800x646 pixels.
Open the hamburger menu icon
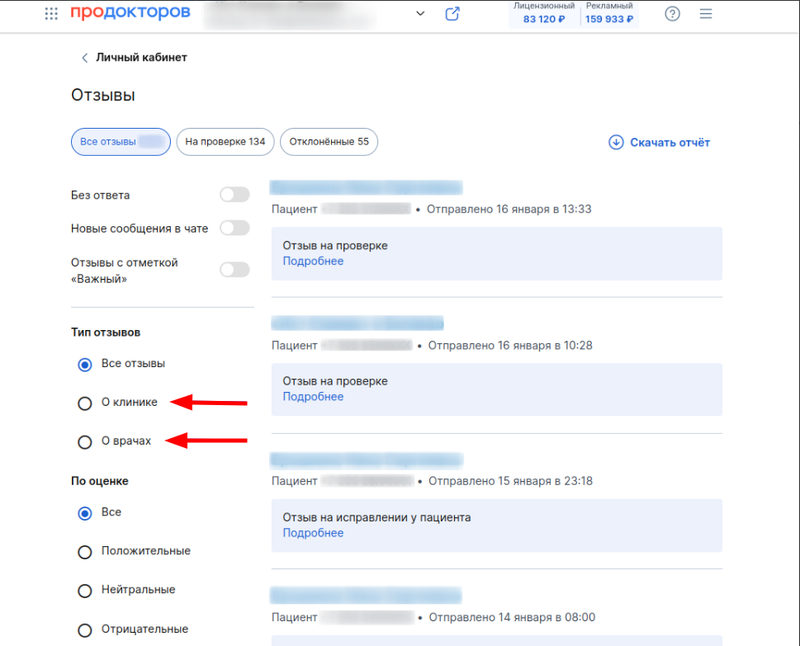point(706,14)
